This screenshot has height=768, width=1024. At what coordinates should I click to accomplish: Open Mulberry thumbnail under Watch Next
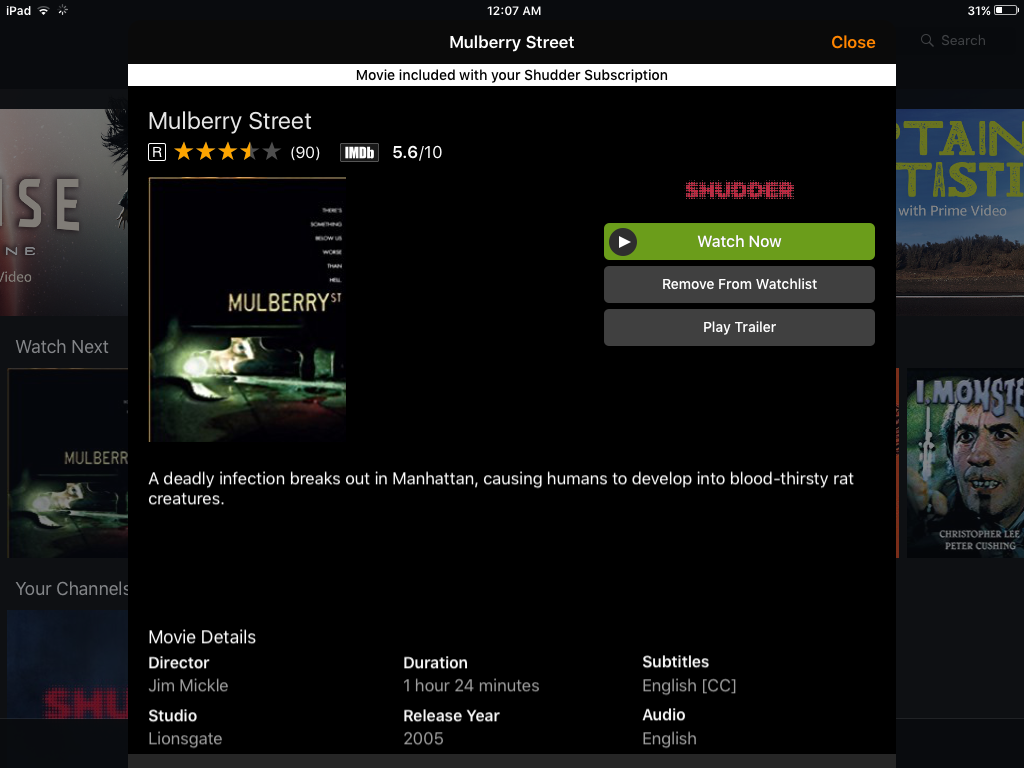[x=68, y=462]
